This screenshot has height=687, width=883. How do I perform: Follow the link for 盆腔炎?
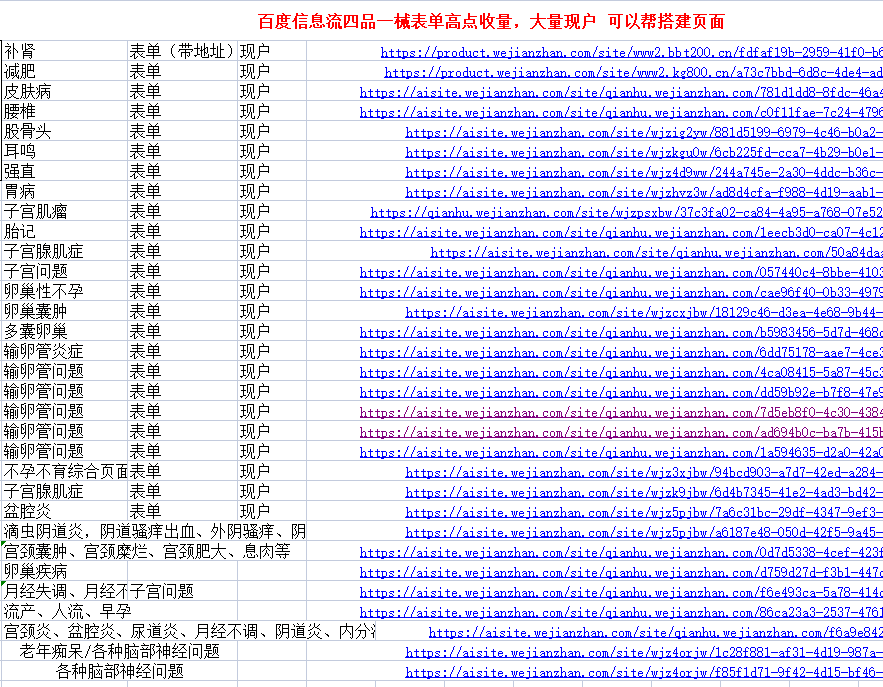click(x=642, y=512)
